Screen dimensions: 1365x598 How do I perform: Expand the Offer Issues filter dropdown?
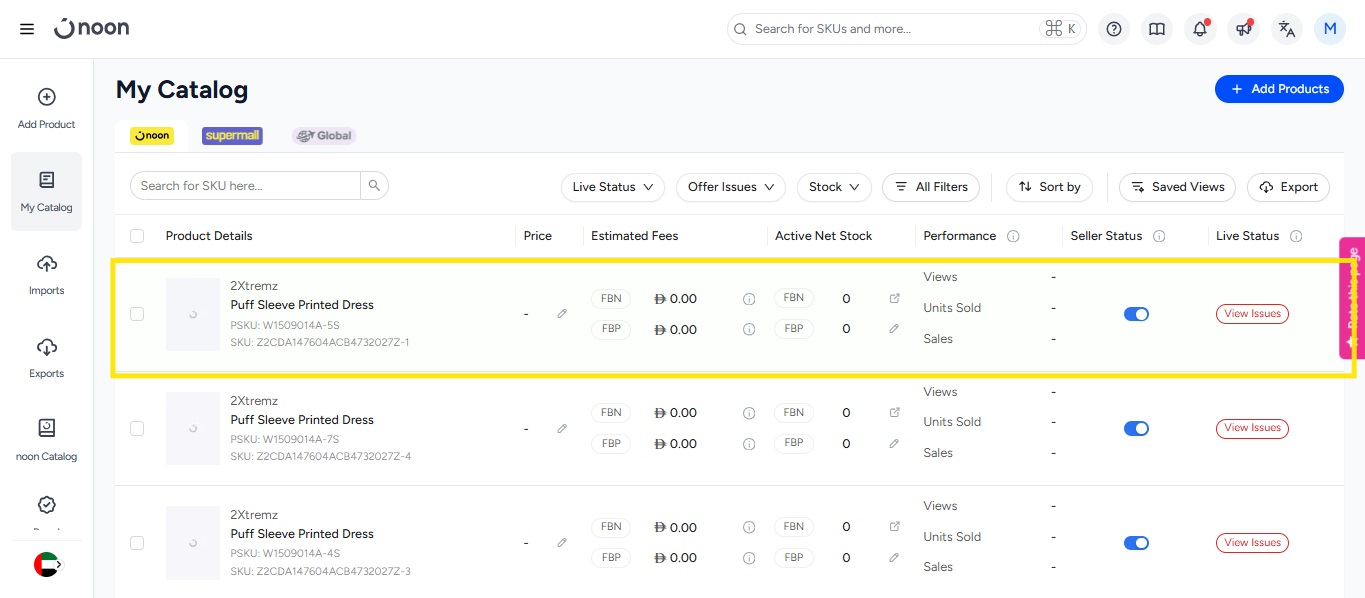point(731,187)
